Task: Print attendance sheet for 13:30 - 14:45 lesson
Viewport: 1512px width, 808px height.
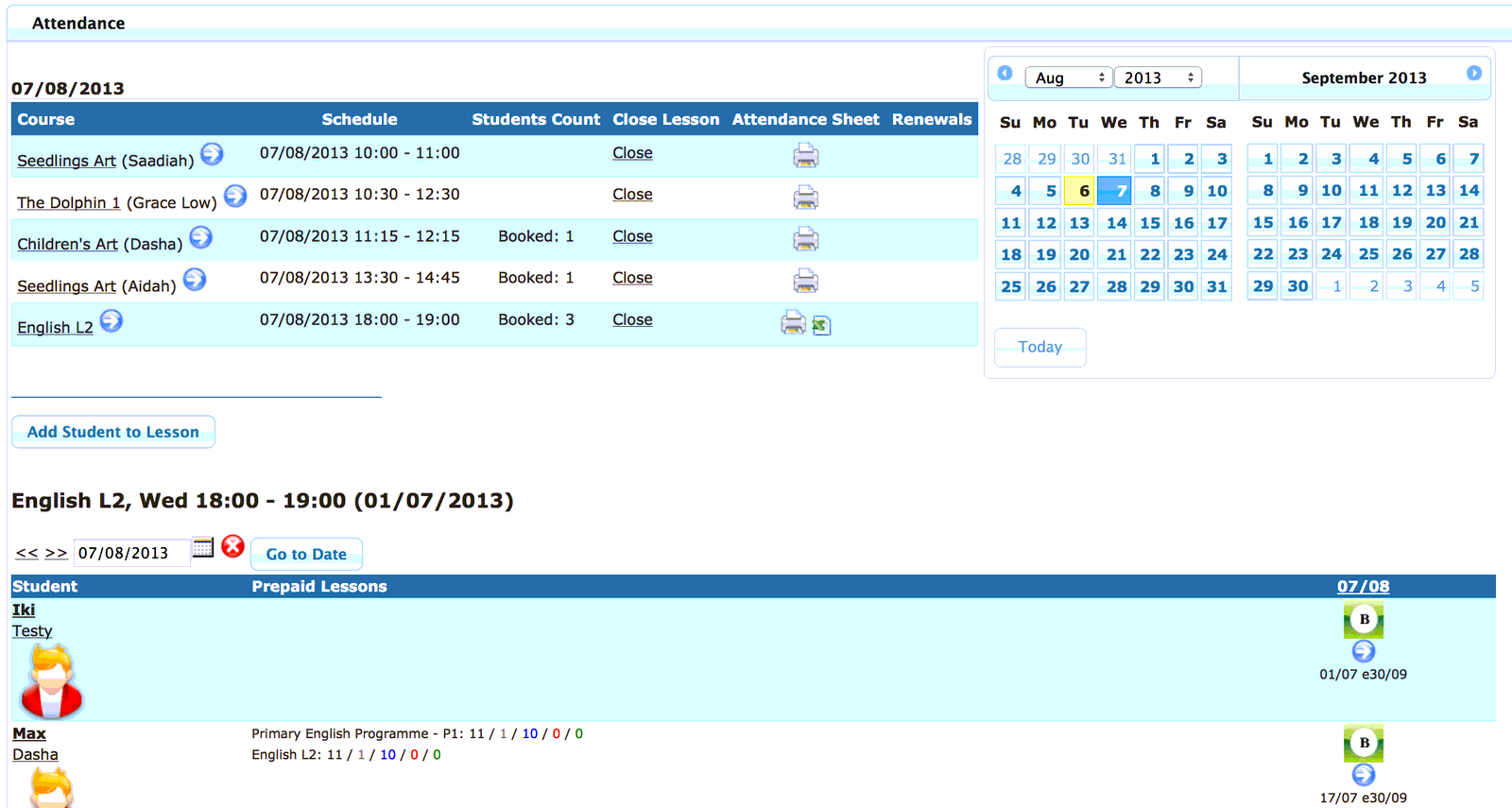Action: point(805,281)
